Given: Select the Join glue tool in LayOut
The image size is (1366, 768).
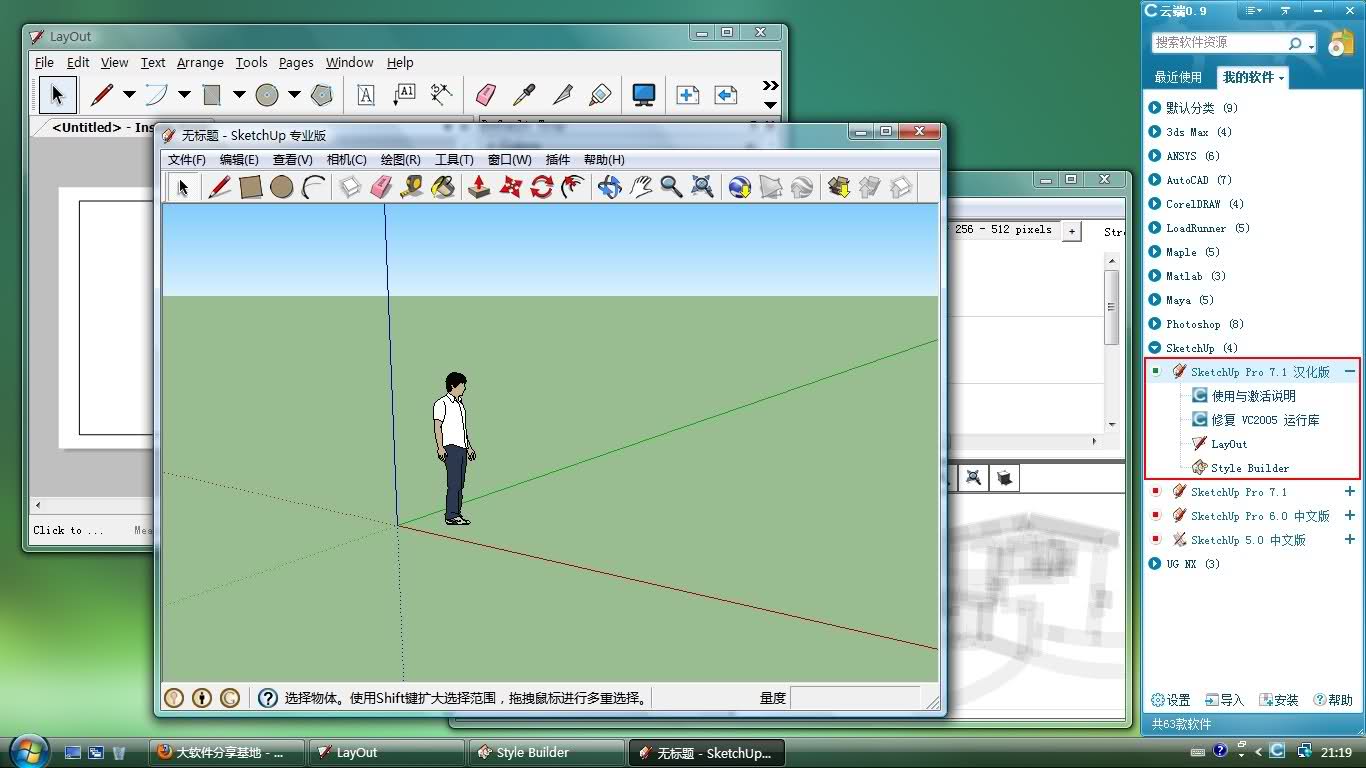Looking at the screenshot, I should 600,95.
